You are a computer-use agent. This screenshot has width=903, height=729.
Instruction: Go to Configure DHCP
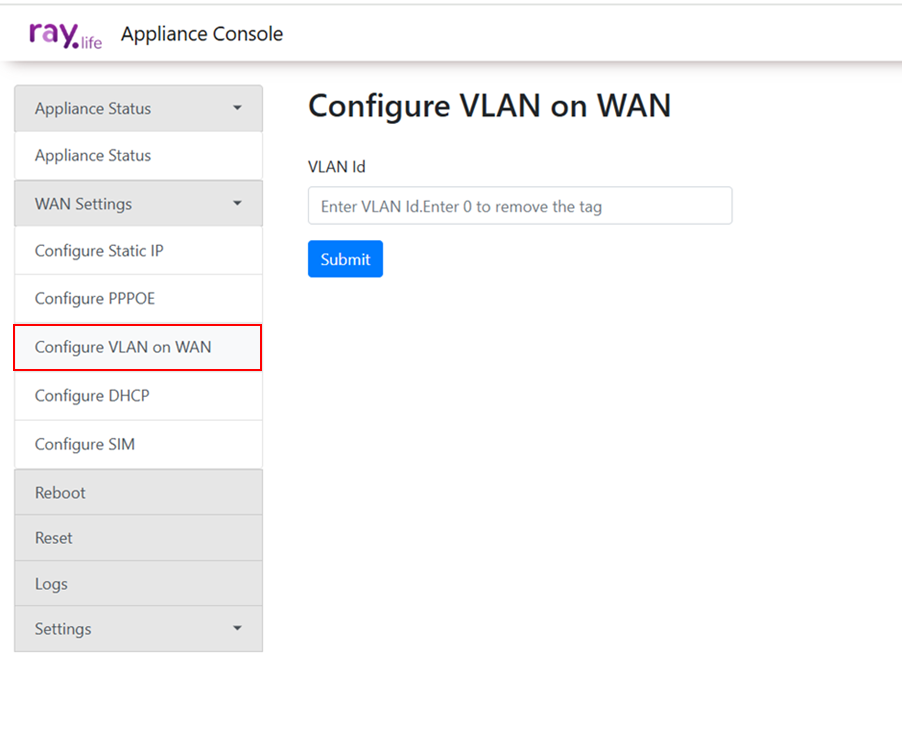(92, 396)
